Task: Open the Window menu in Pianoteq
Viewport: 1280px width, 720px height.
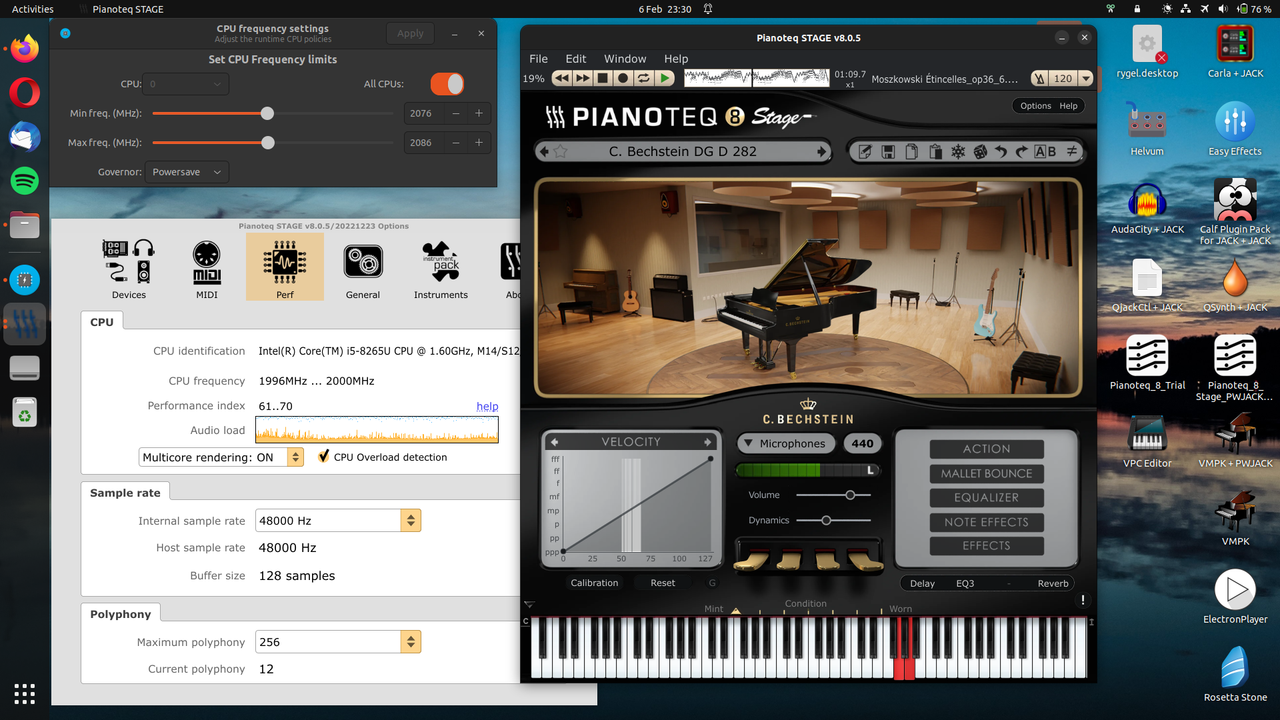Action: point(625,59)
